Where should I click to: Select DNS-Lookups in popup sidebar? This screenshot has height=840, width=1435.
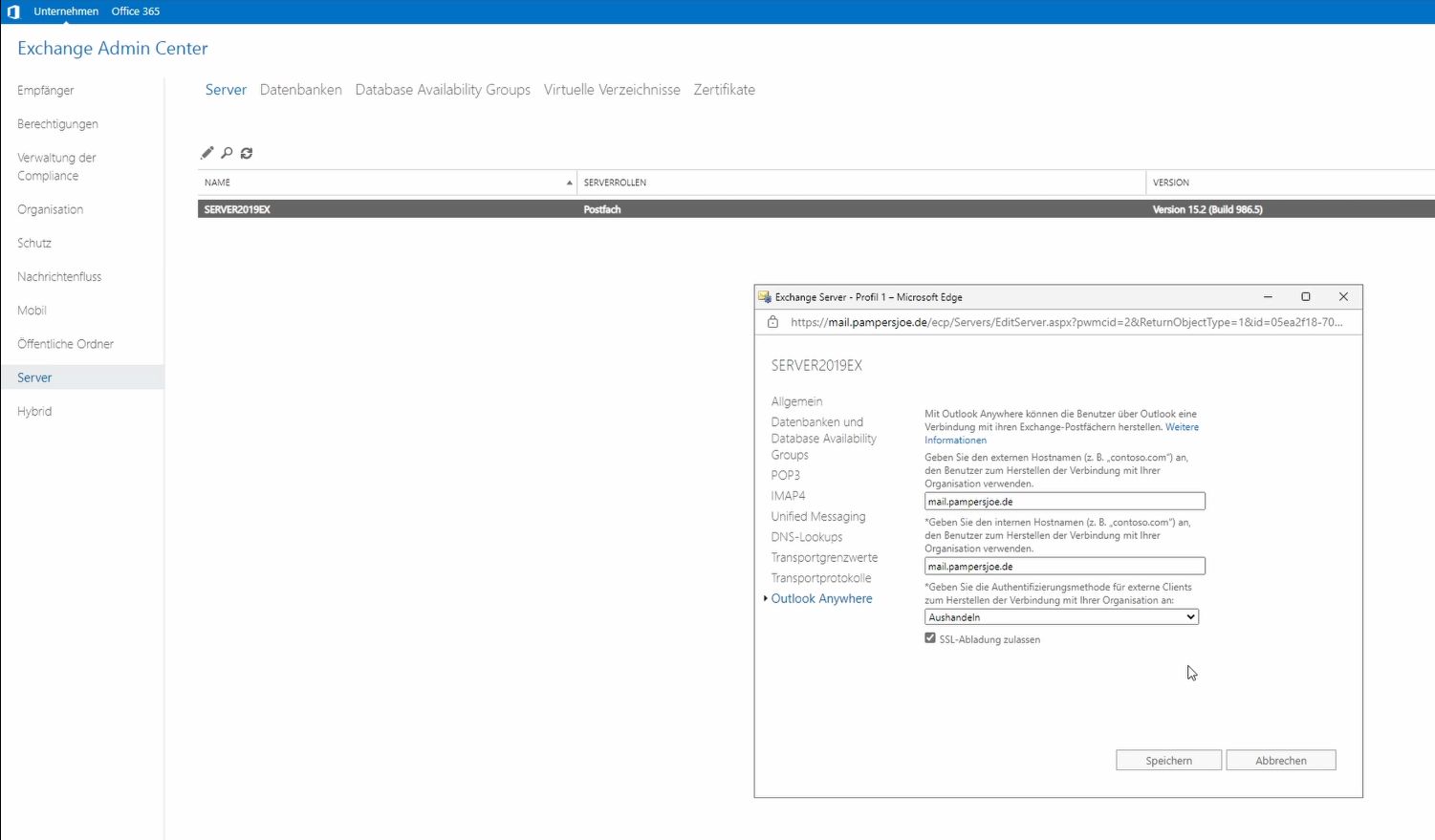point(807,537)
